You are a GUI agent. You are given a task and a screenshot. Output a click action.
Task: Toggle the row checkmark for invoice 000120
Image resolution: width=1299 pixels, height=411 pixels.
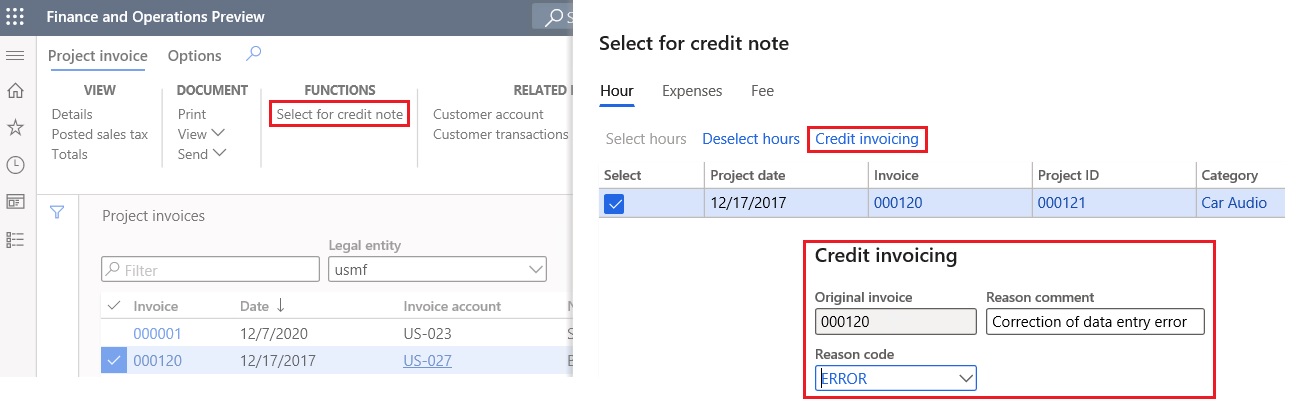[113, 361]
